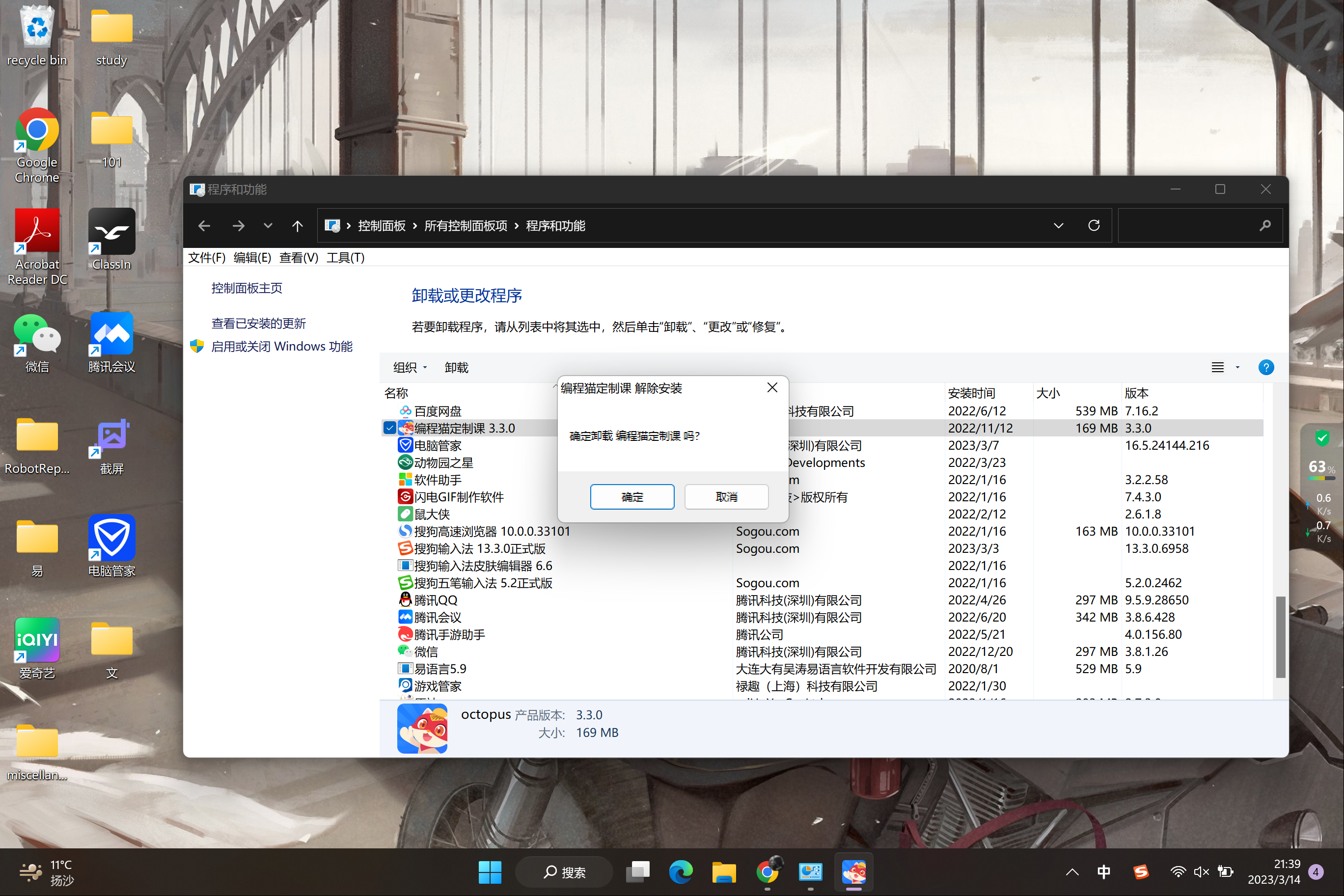Launch 爱奇艺 iQIYI desktop shortcut
Viewport: 1344px width, 896px height.
pos(37,649)
